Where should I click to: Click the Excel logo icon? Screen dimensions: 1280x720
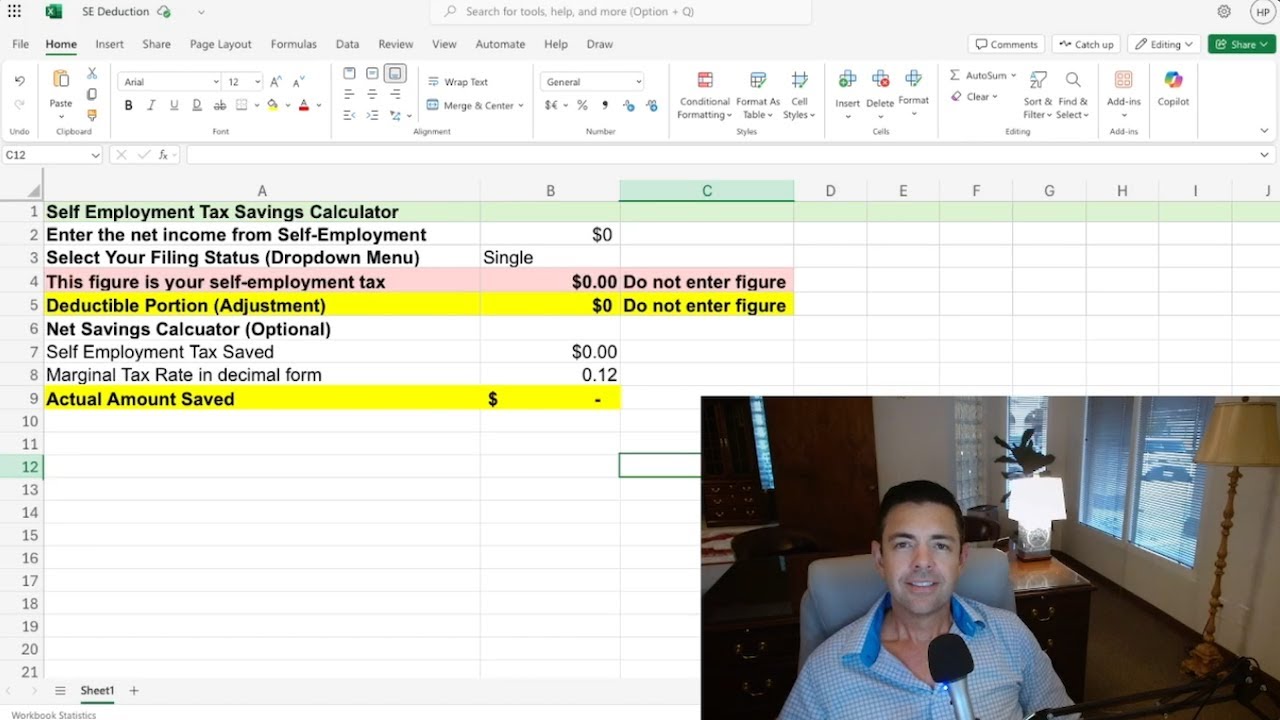(53, 12)
